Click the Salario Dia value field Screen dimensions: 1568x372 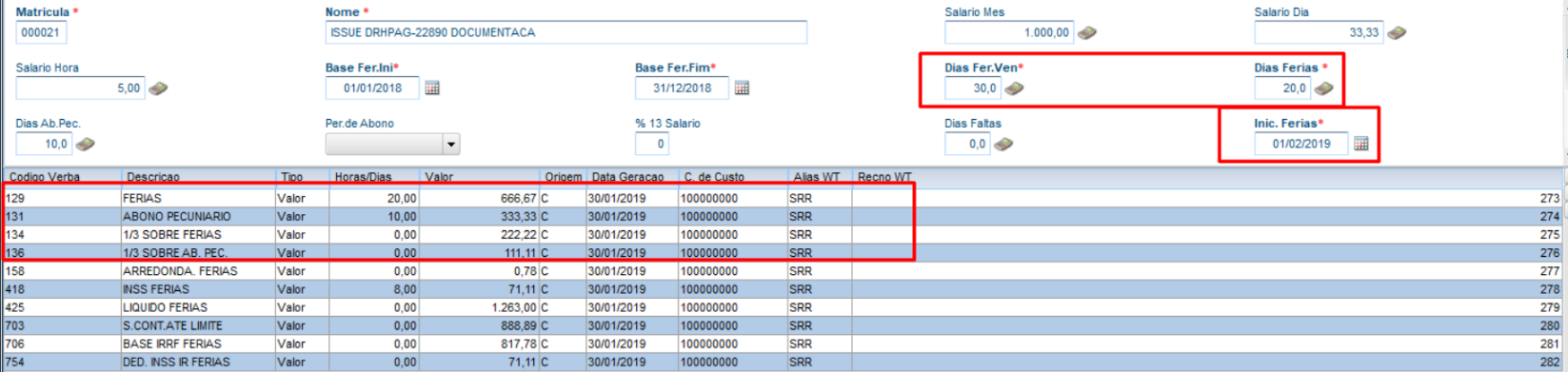coord(1319,32)
